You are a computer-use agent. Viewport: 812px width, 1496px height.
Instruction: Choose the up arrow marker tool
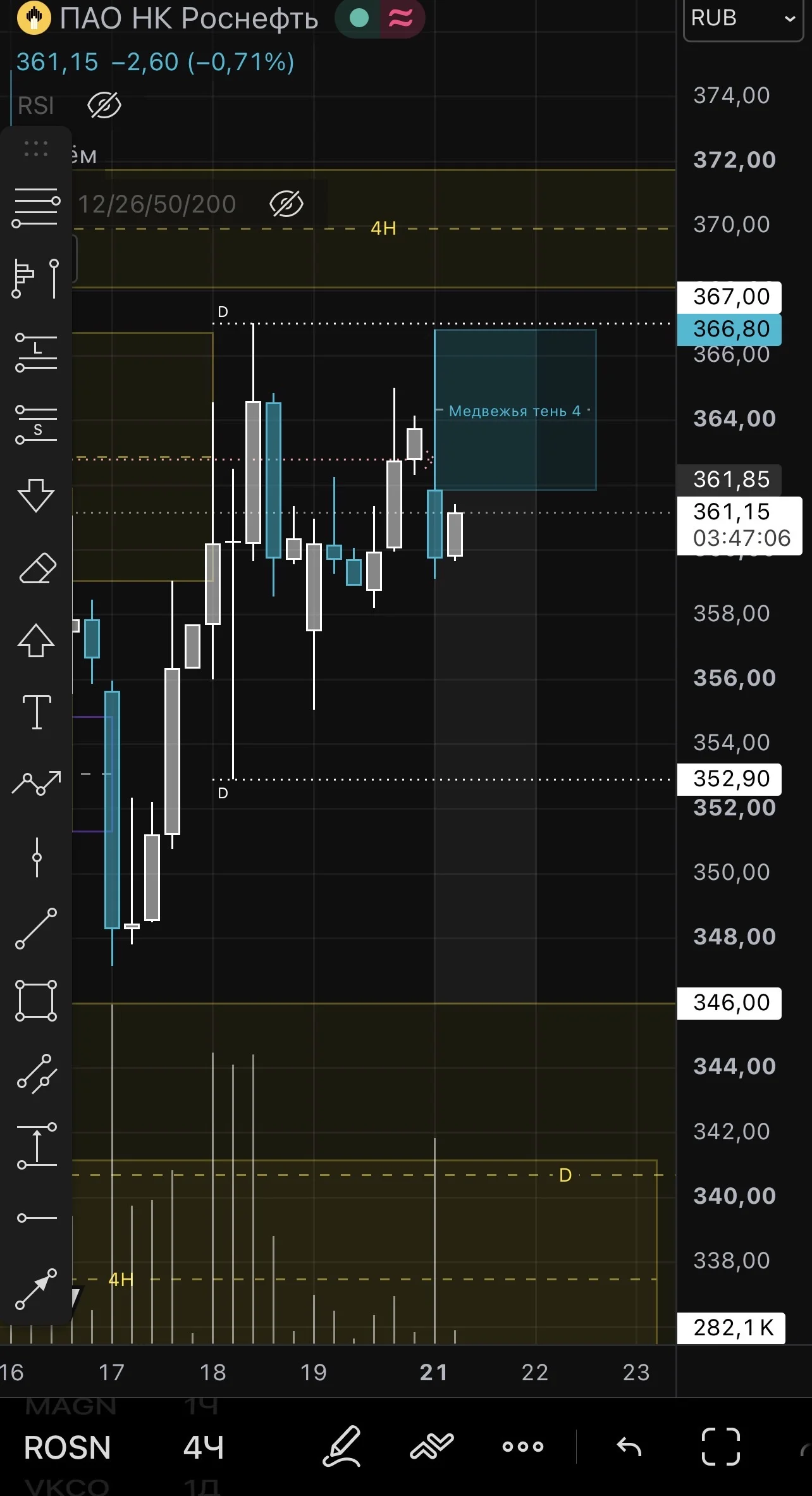pyautogui.click(x=36, y=641)
